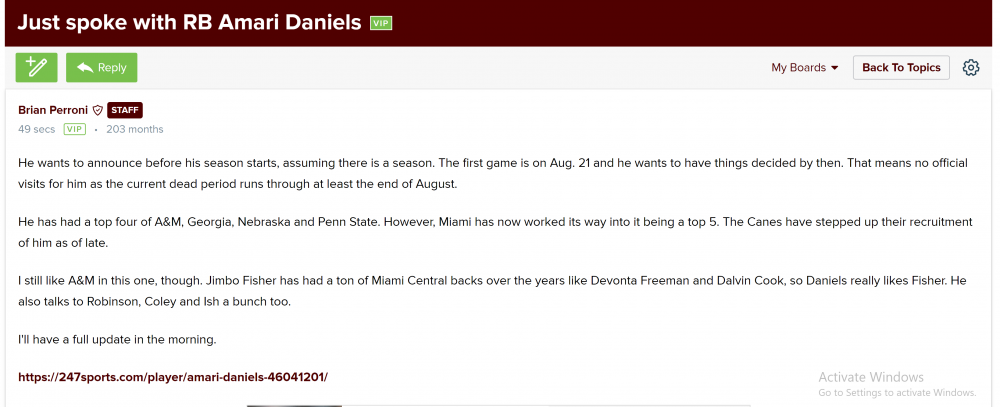Click the caret arrow beside My Boards
The image size is (1000, 407).
click(x=835, y=68)
